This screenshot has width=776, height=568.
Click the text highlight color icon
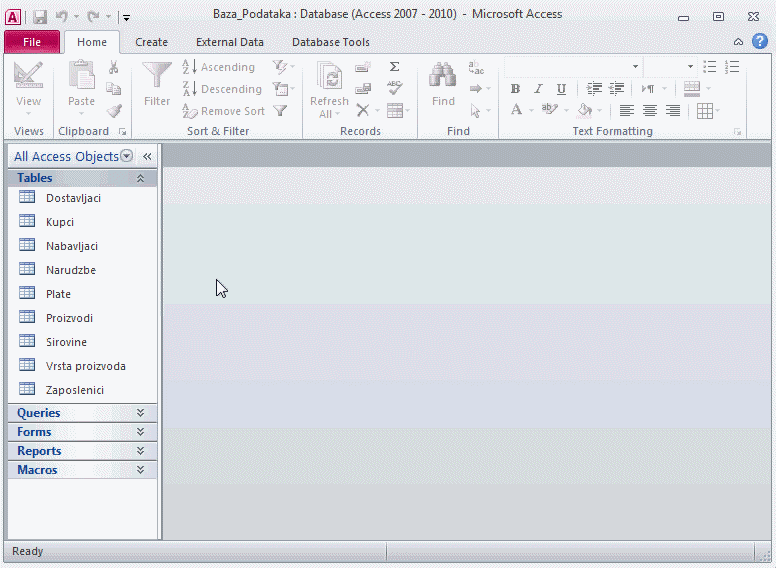pos(549,110)
